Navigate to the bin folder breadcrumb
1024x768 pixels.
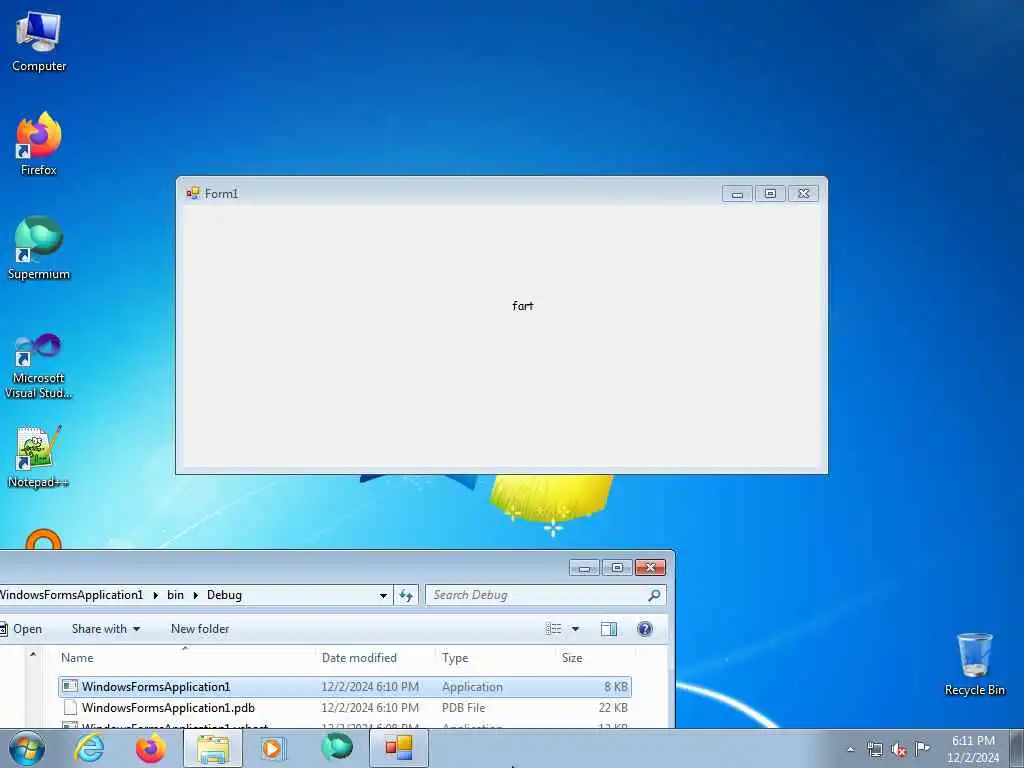pos(175,595)
